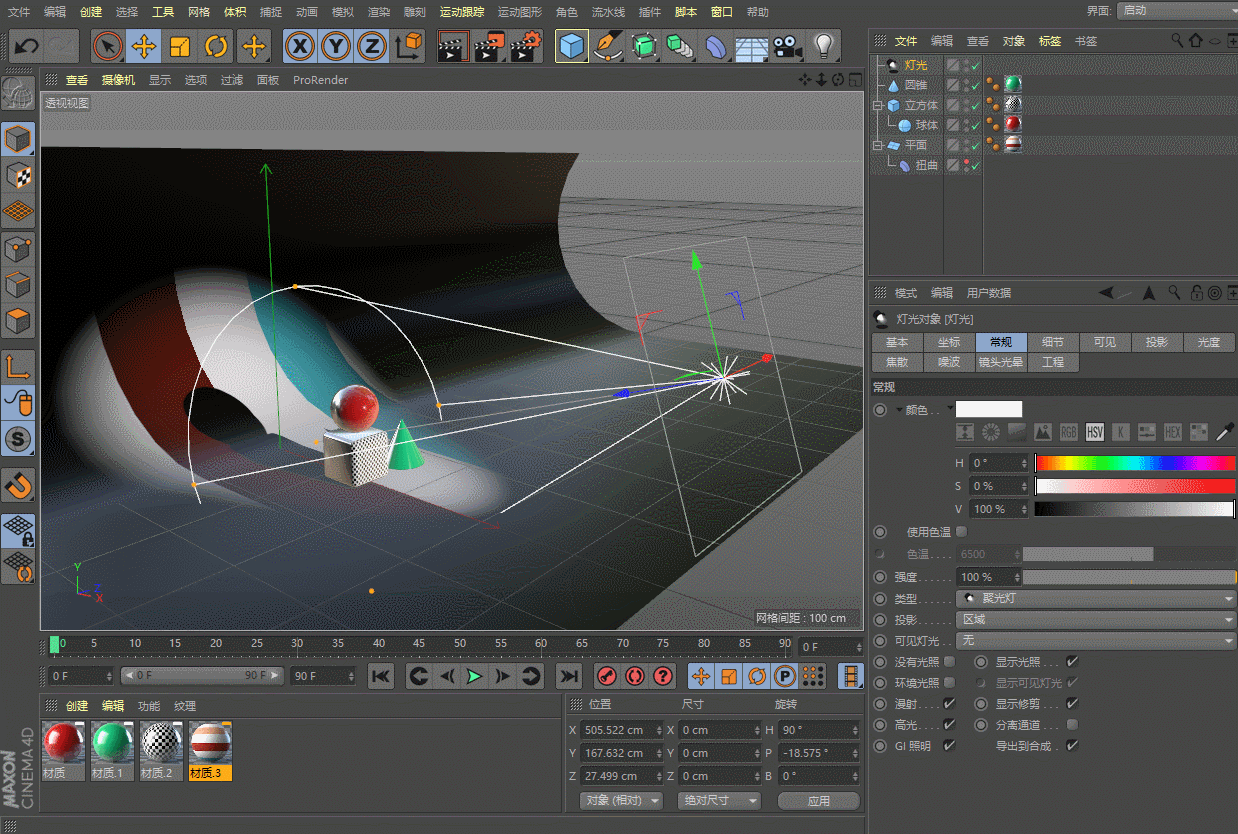Click the white 颜色 color swatch
Screen dimensions: 1238x834
[989, 409]
